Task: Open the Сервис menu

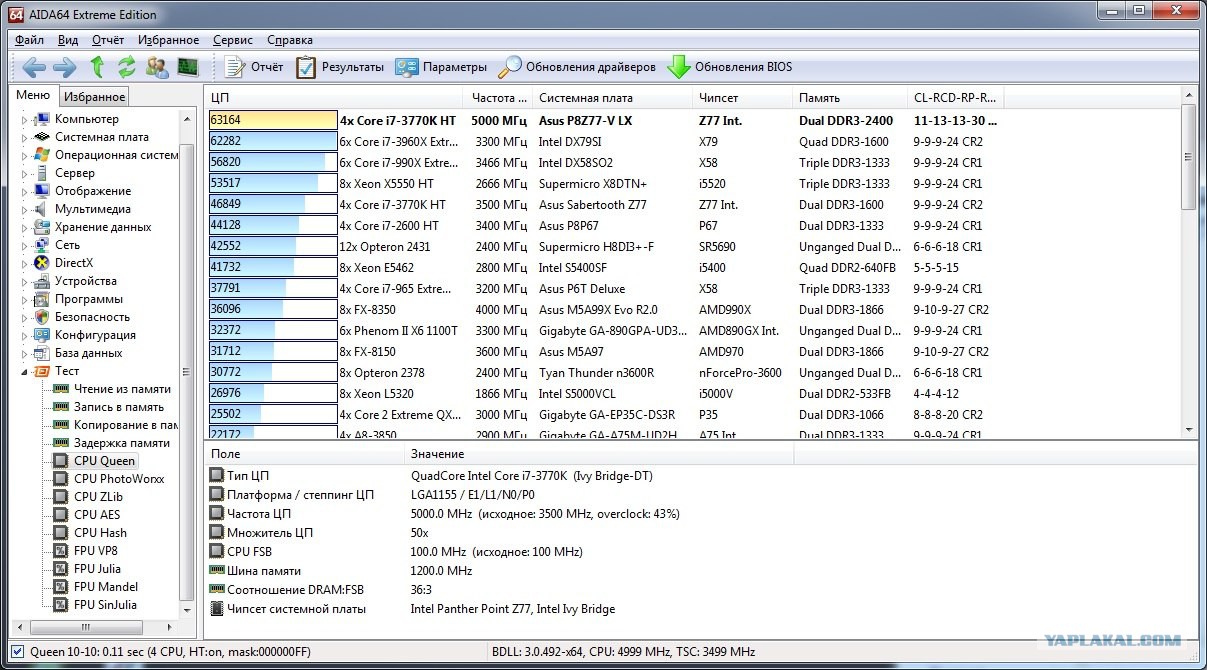Action: tap(233, 40)
